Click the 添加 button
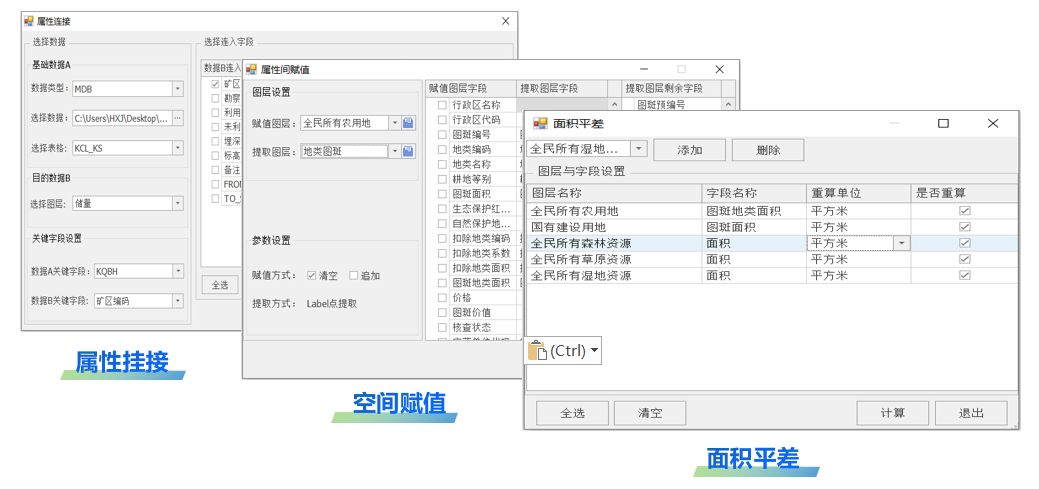 [689, 150]
